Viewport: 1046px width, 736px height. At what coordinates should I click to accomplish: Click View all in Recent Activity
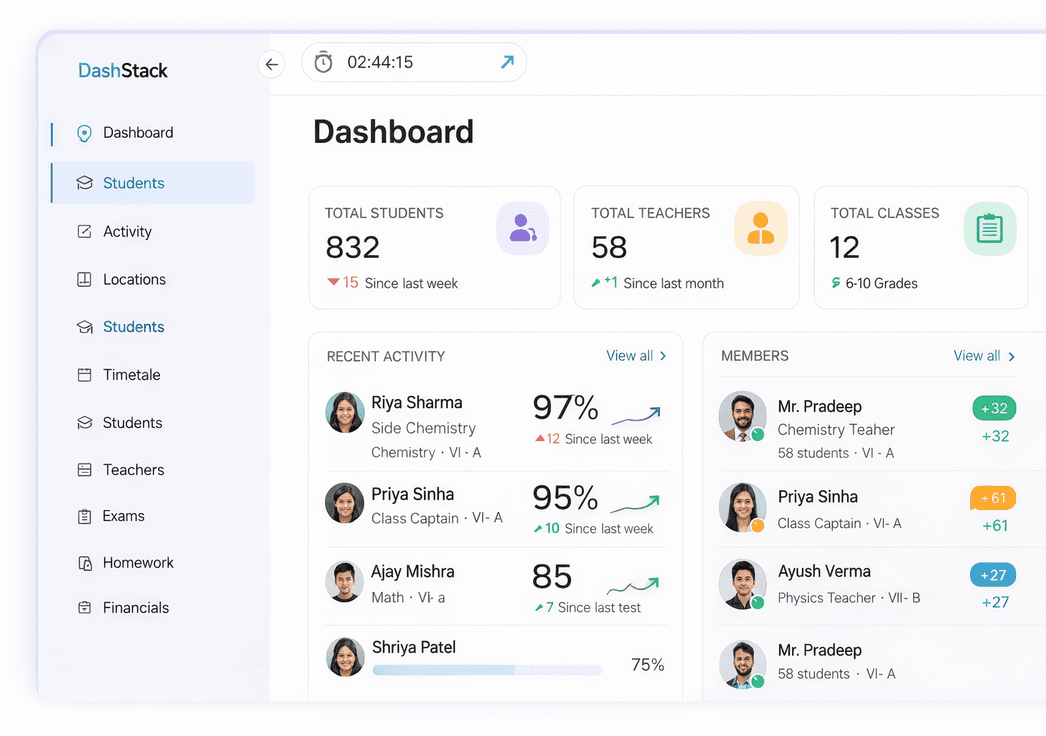636,356
